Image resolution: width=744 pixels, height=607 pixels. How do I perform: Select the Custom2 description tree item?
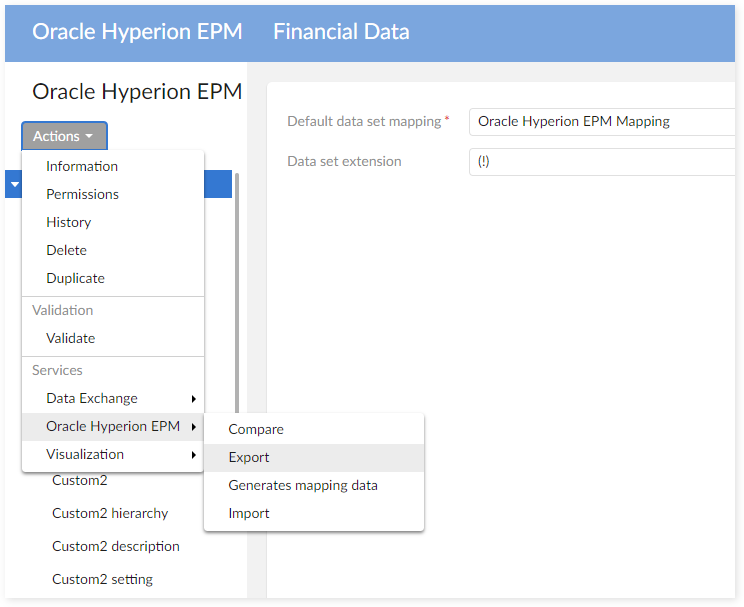(116, 546)
